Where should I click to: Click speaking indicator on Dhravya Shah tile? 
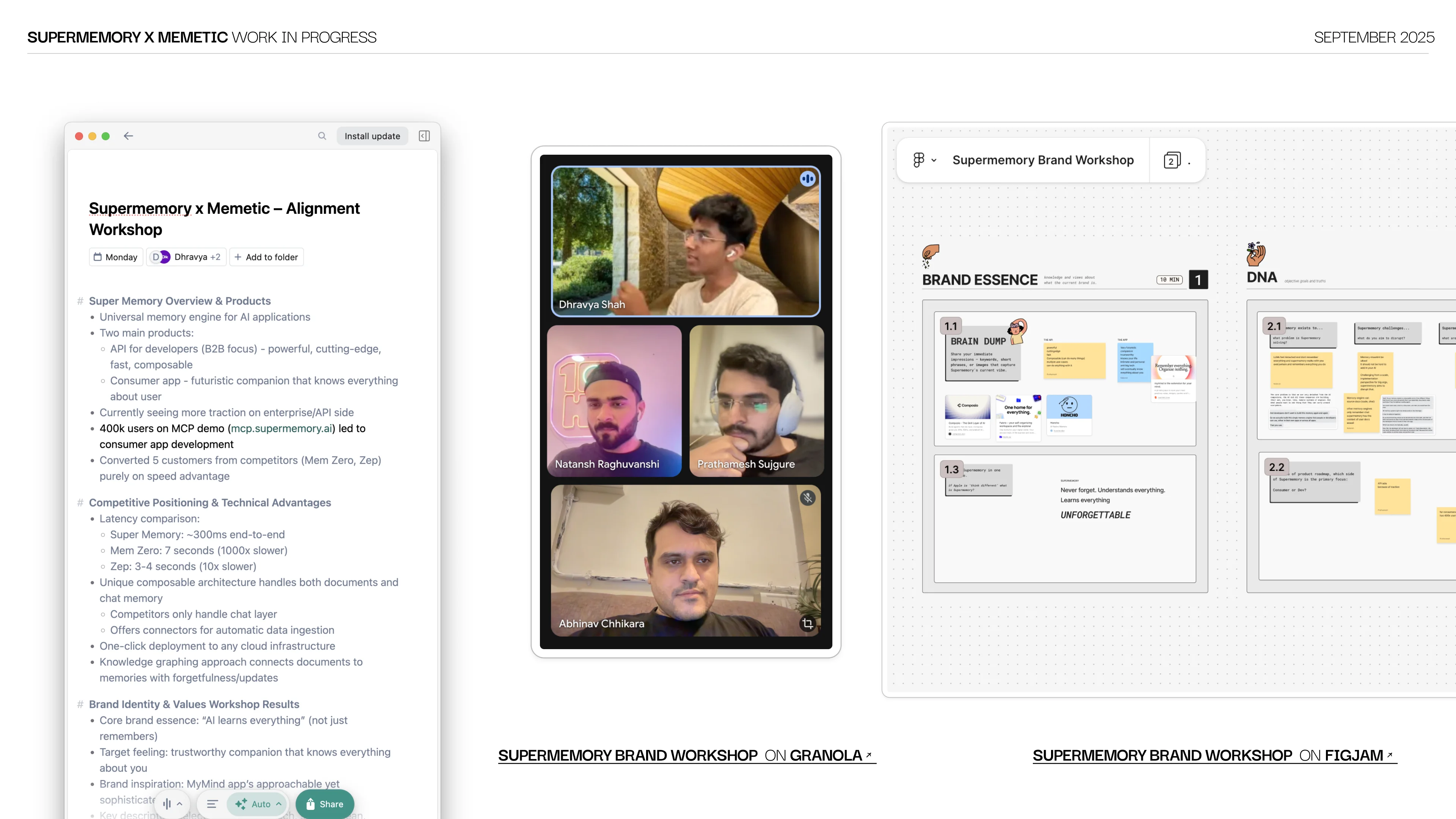point(807,179)
